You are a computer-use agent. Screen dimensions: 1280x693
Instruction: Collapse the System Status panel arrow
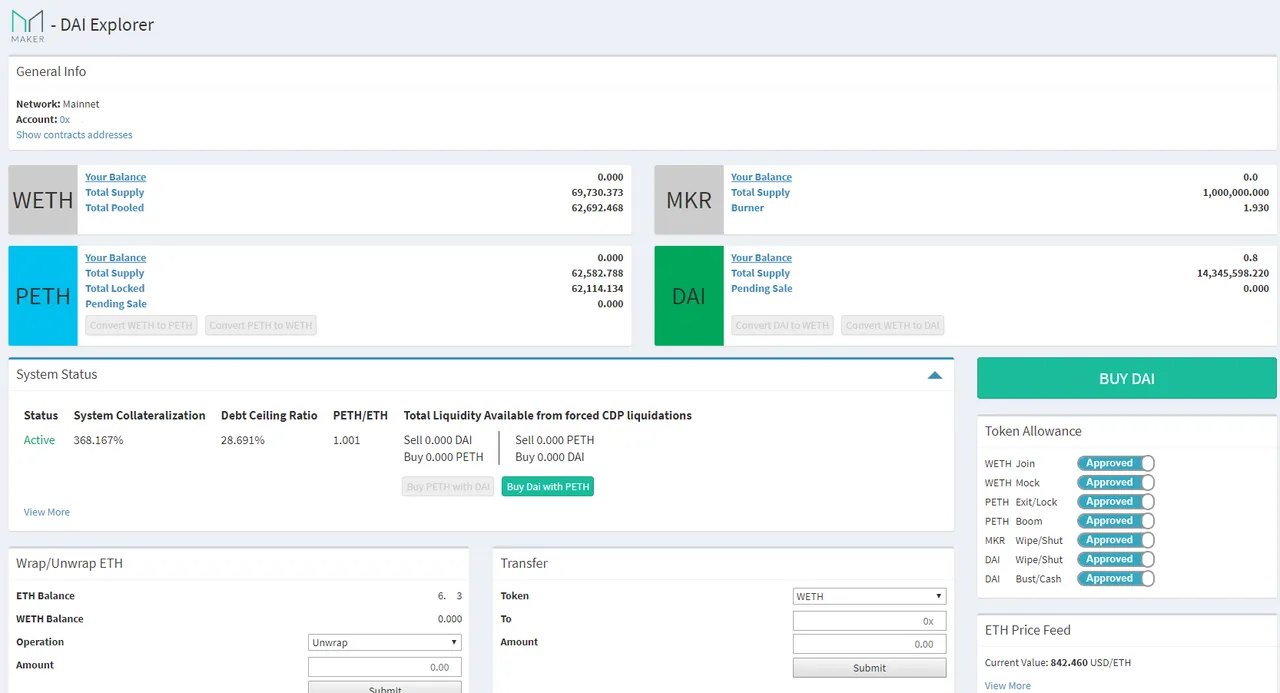(x=934, y=376)
